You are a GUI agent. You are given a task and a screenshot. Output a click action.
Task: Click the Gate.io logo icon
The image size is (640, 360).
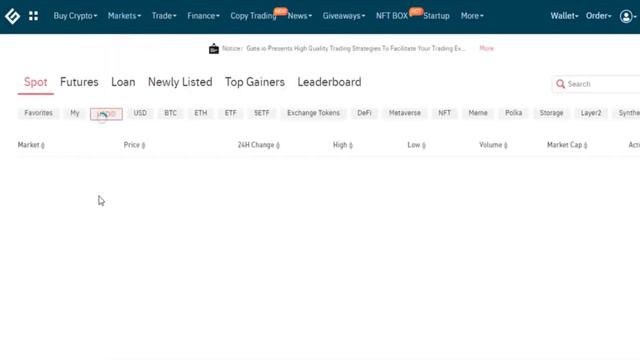click(12, 16)
